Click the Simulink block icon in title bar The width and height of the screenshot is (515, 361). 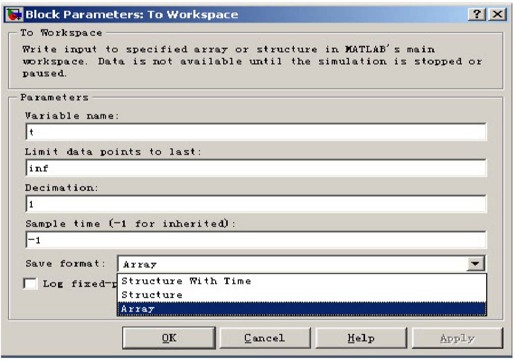14,15
